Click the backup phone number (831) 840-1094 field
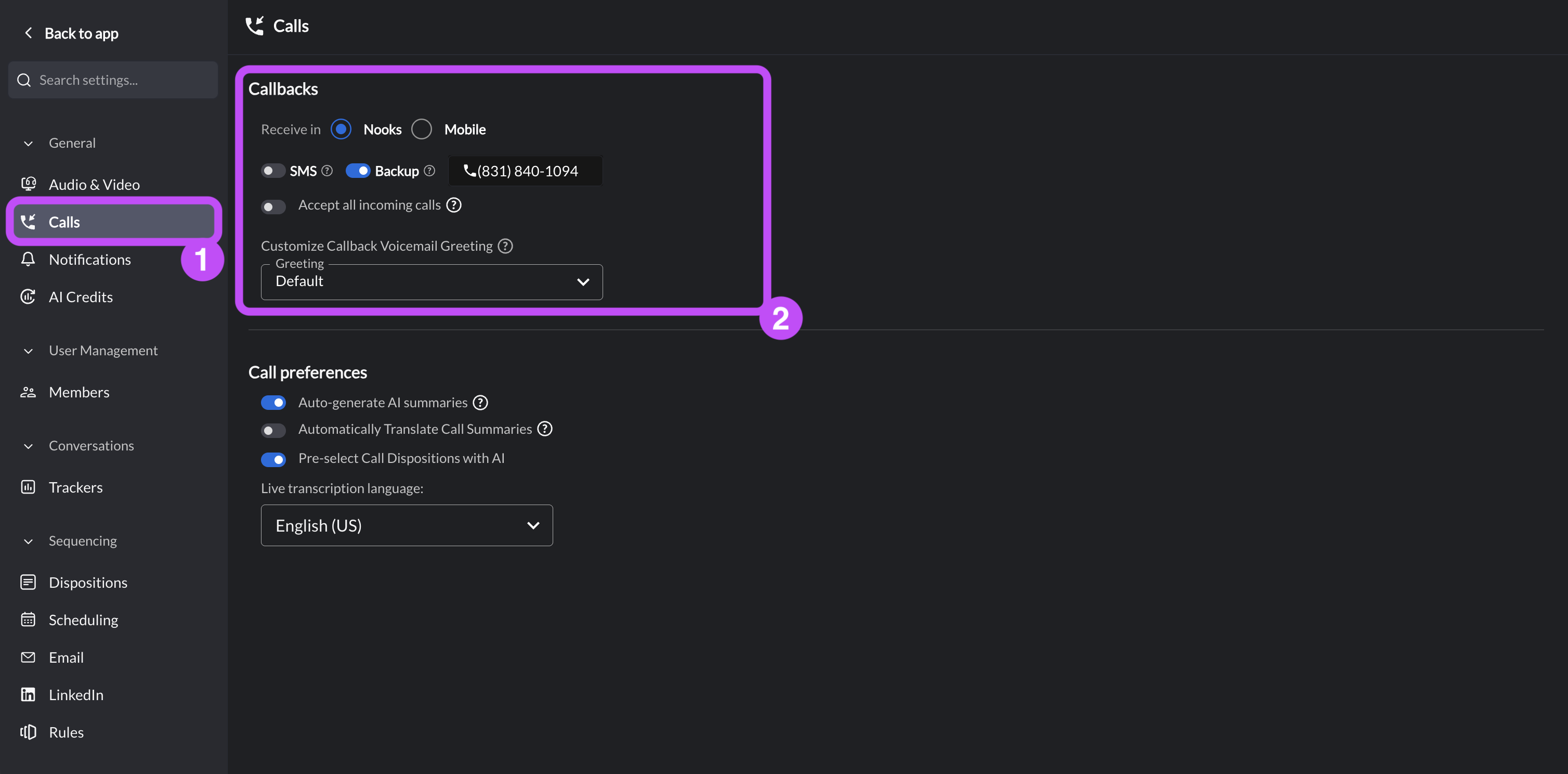 [525, 171]
